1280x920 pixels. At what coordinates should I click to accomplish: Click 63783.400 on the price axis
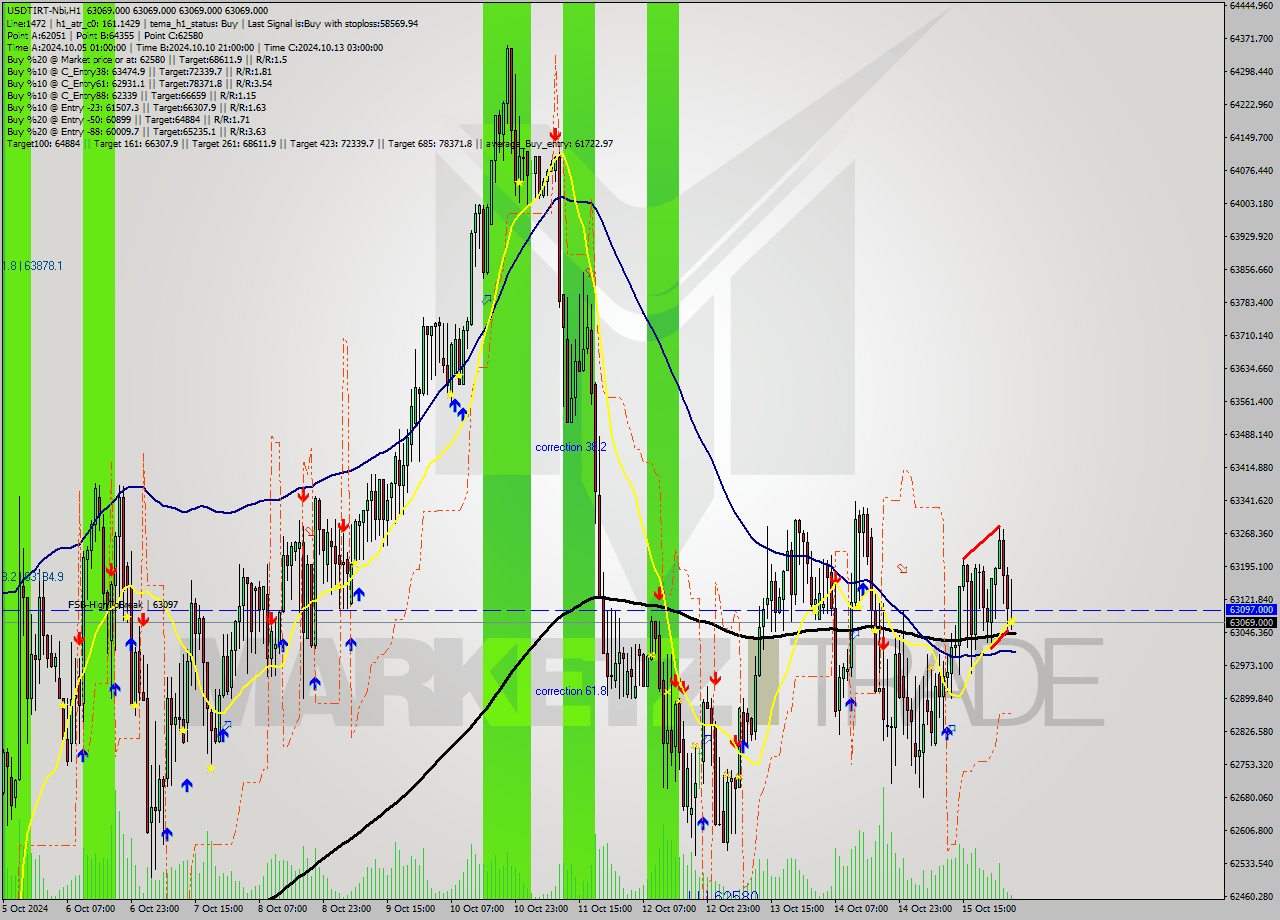[x=1252, y=302]
